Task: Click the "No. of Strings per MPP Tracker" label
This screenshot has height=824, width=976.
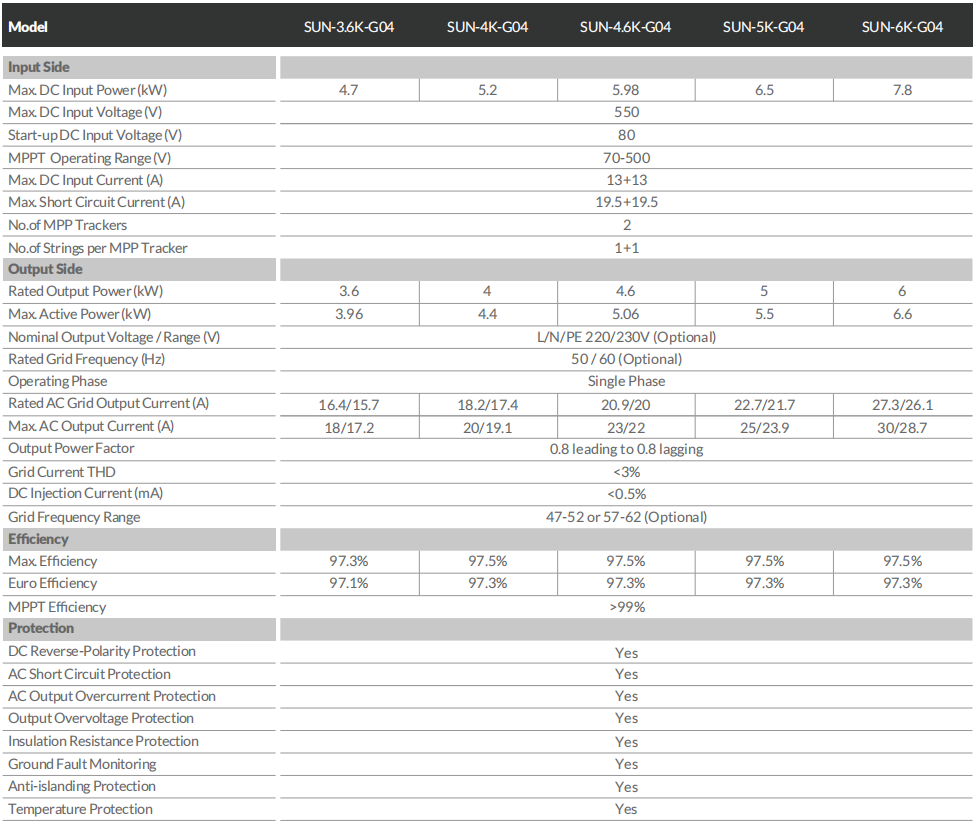Action: (98, 248)
